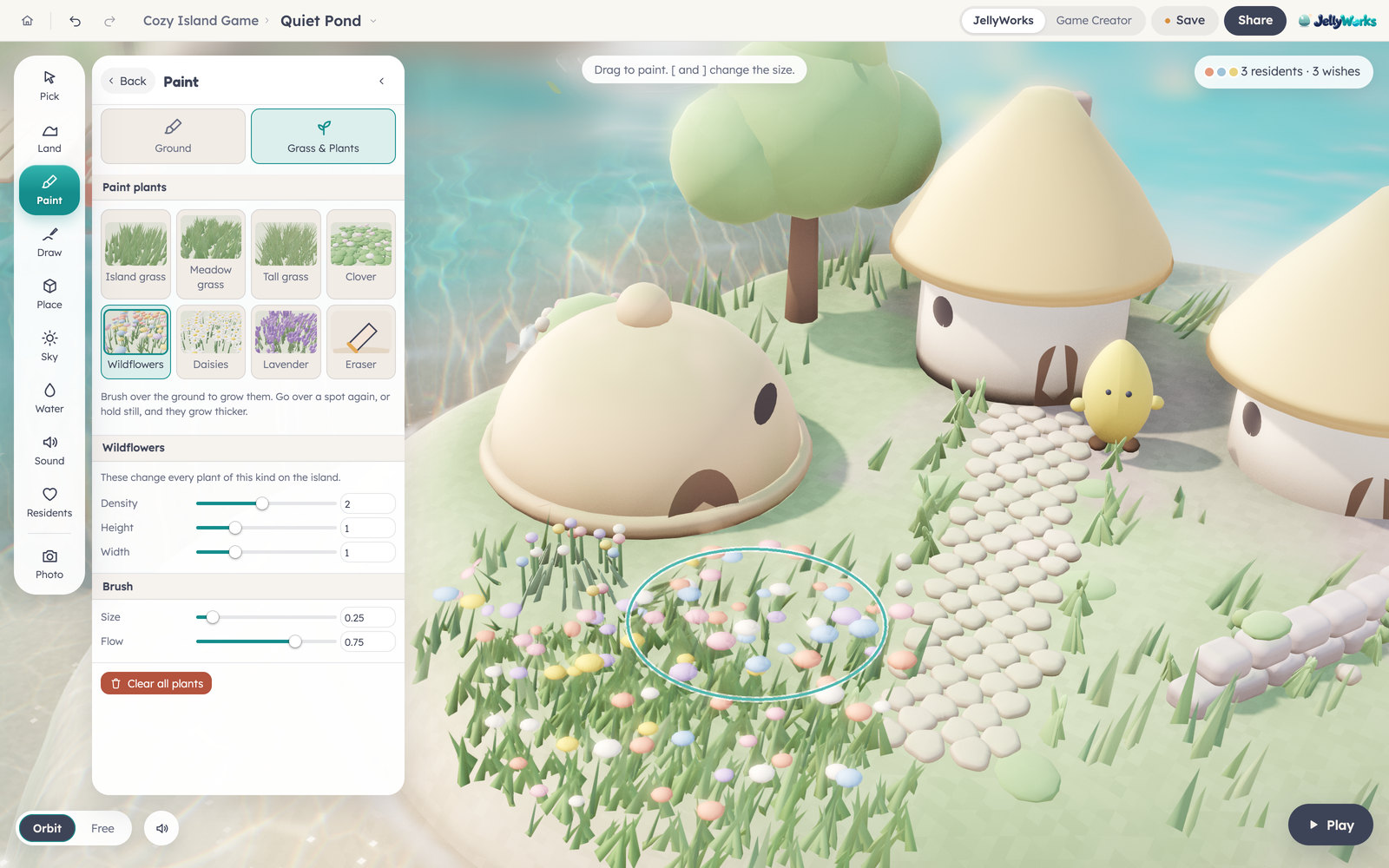1389x868 pixels.
Task: Adjust the brush Size slider
Action: pos(266,617)
